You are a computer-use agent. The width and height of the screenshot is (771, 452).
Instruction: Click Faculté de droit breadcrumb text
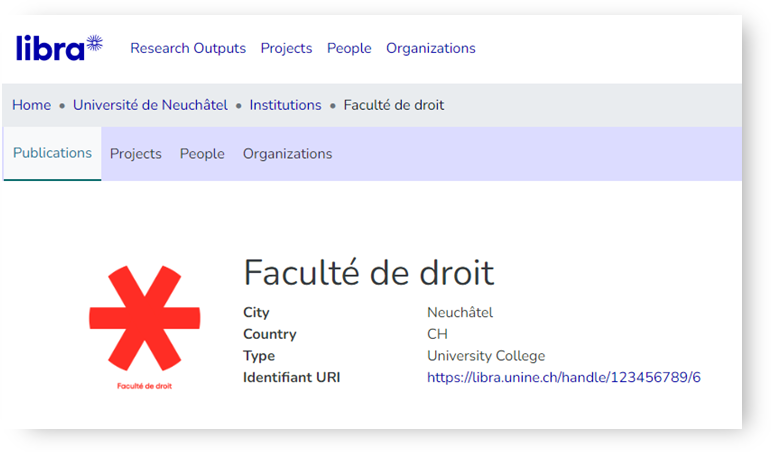(x=393, y=105)
